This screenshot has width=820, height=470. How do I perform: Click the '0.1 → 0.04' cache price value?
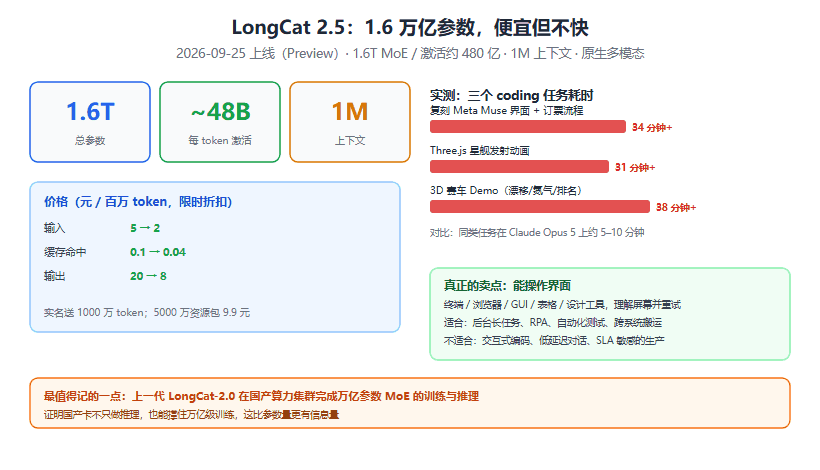[158, 252]
